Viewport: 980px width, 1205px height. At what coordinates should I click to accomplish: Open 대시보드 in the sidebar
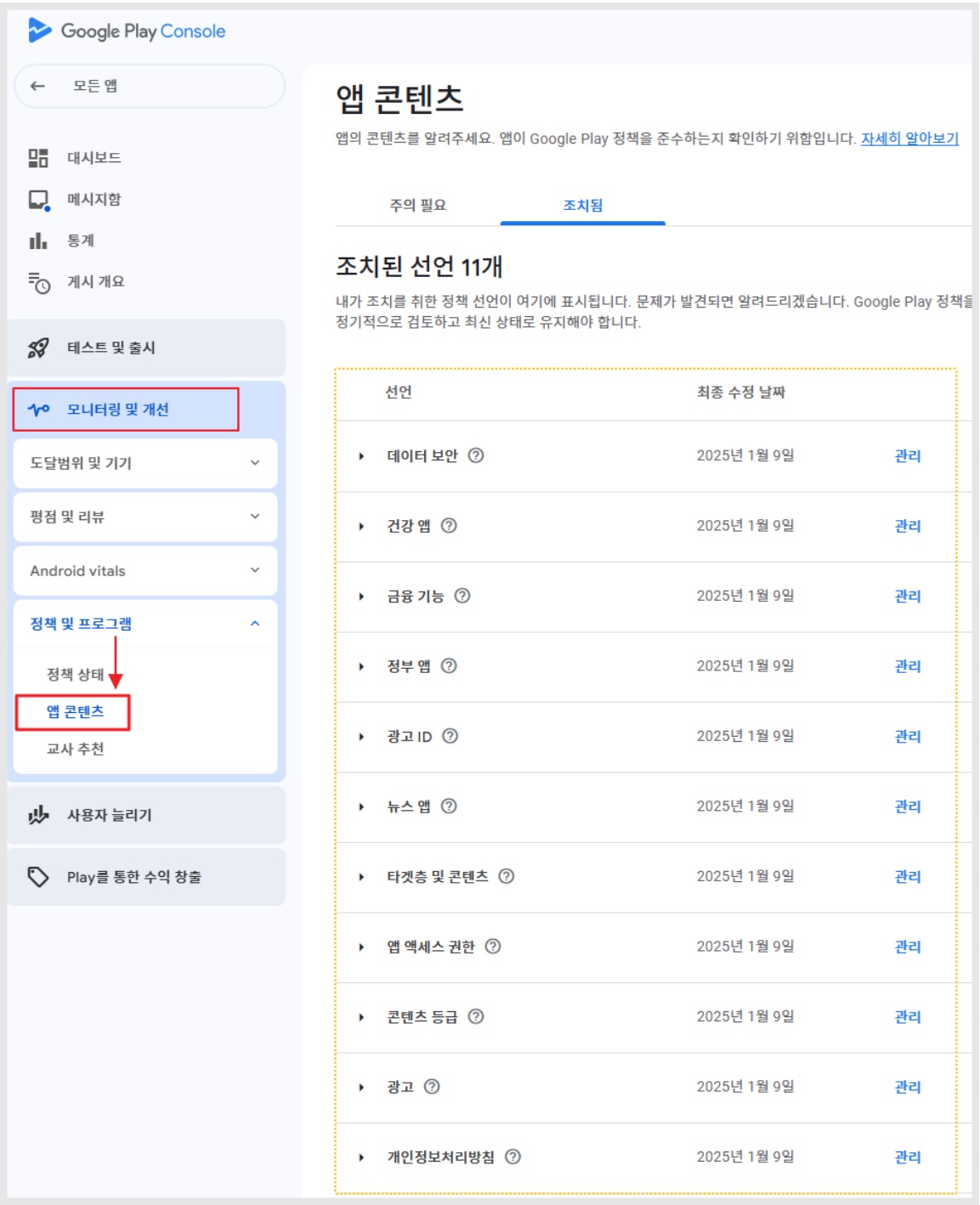tap(94, 158)
